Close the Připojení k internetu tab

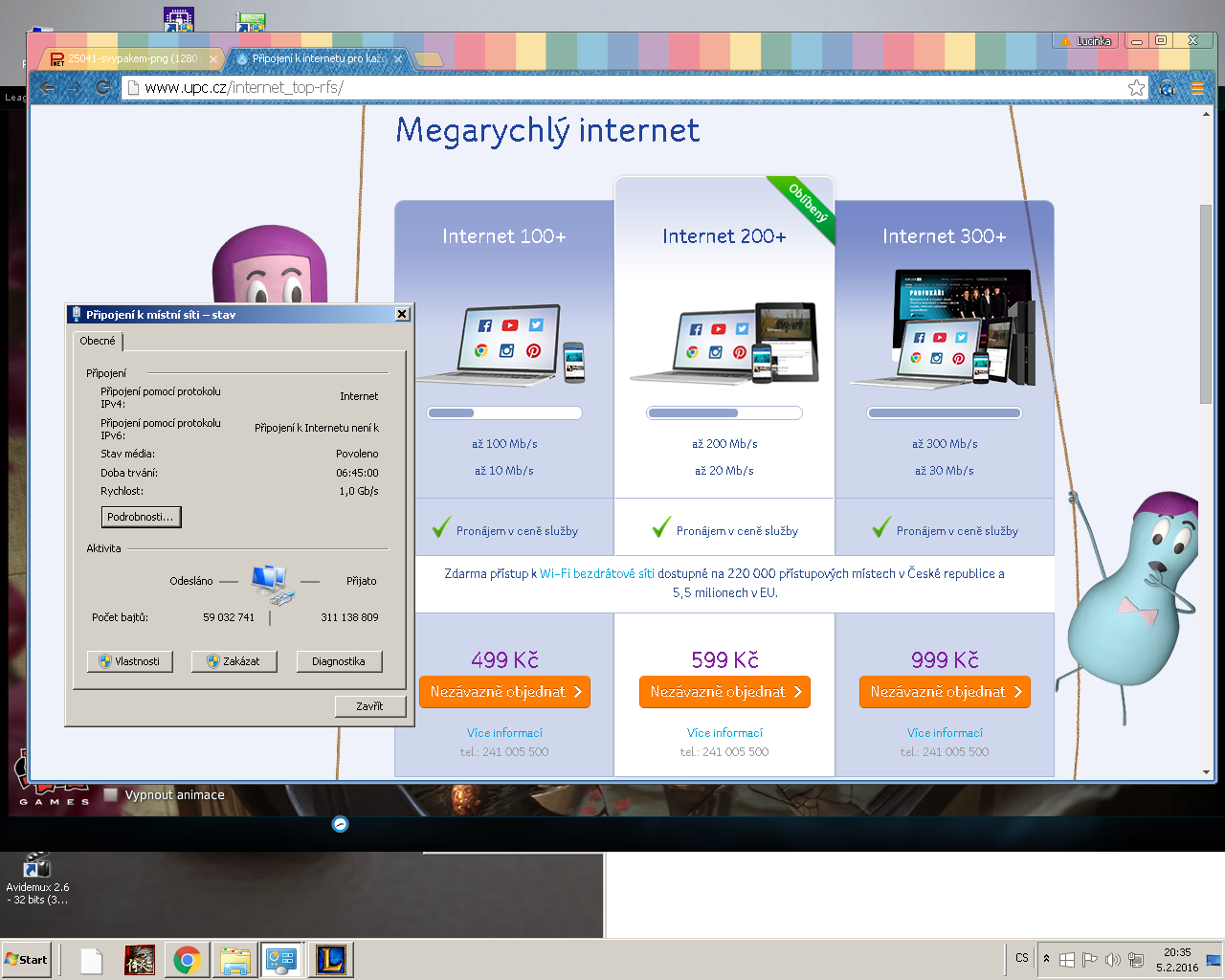(398, 59)
